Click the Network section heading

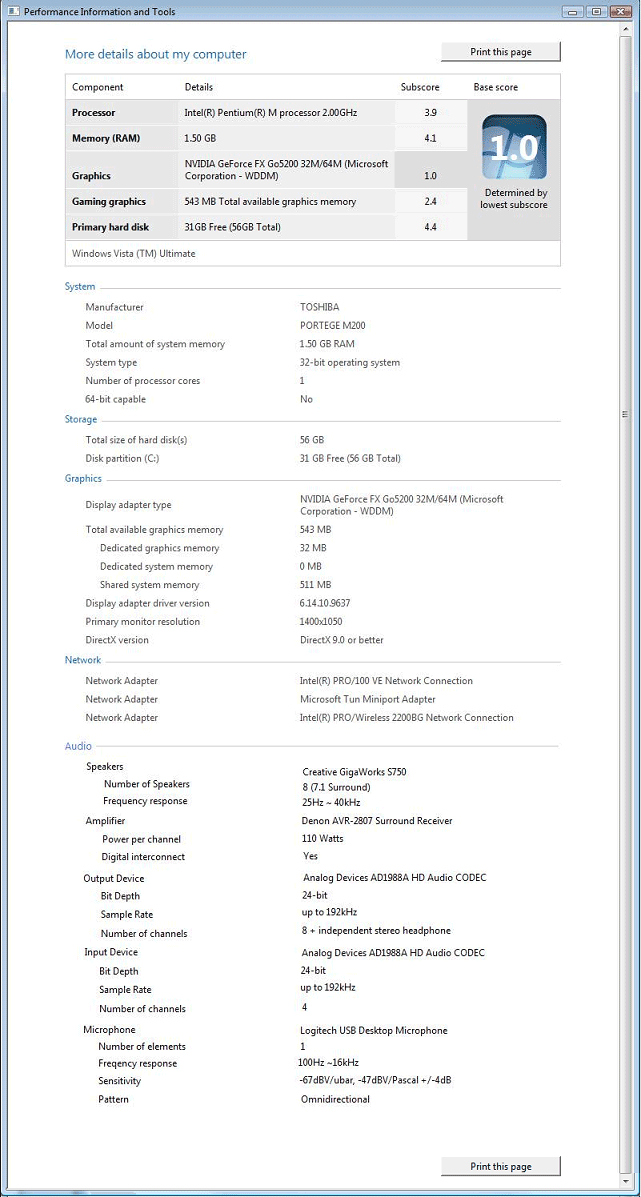(x=83, y=660)
